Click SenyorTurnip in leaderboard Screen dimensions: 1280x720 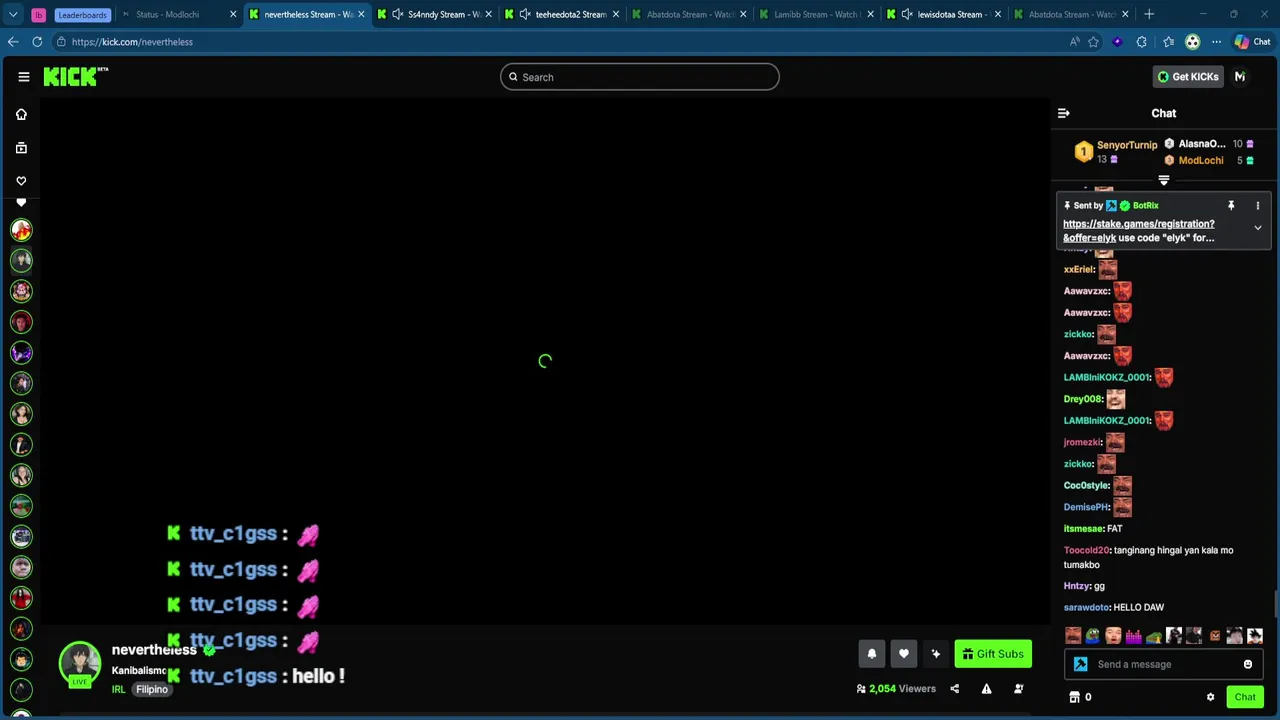coord(1127,145)
